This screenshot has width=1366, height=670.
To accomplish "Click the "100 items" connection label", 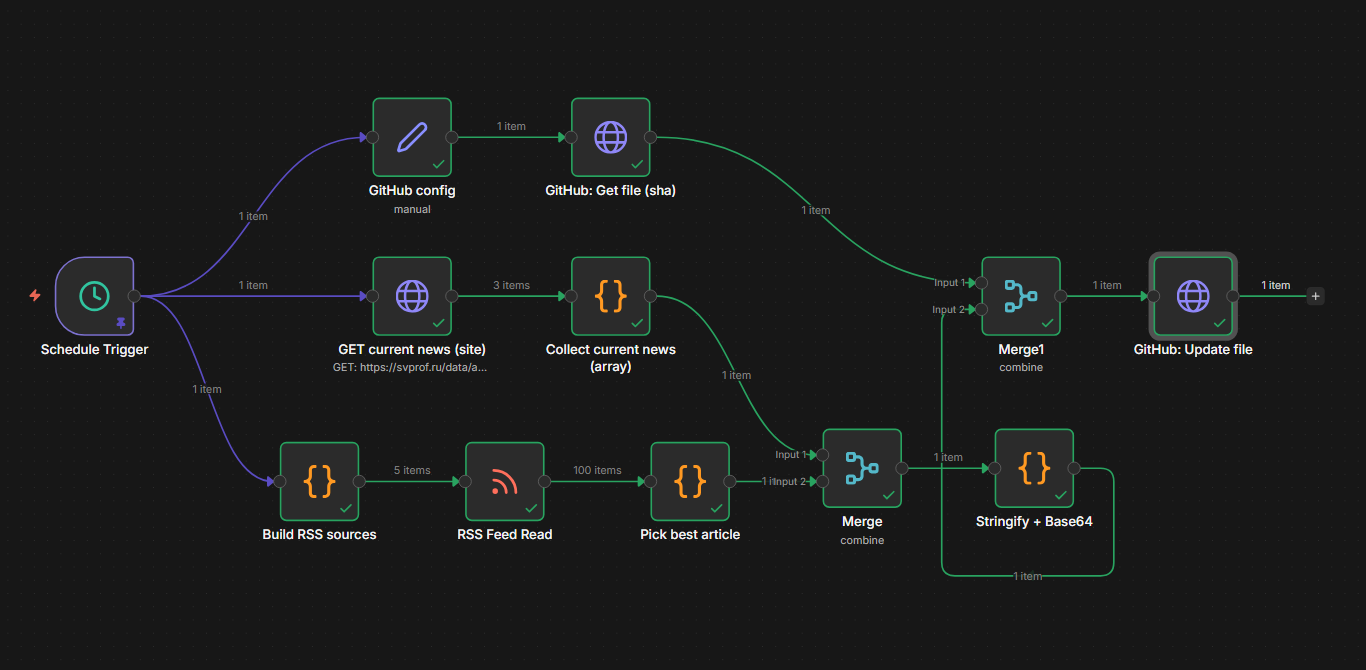I will pos(597,470).
